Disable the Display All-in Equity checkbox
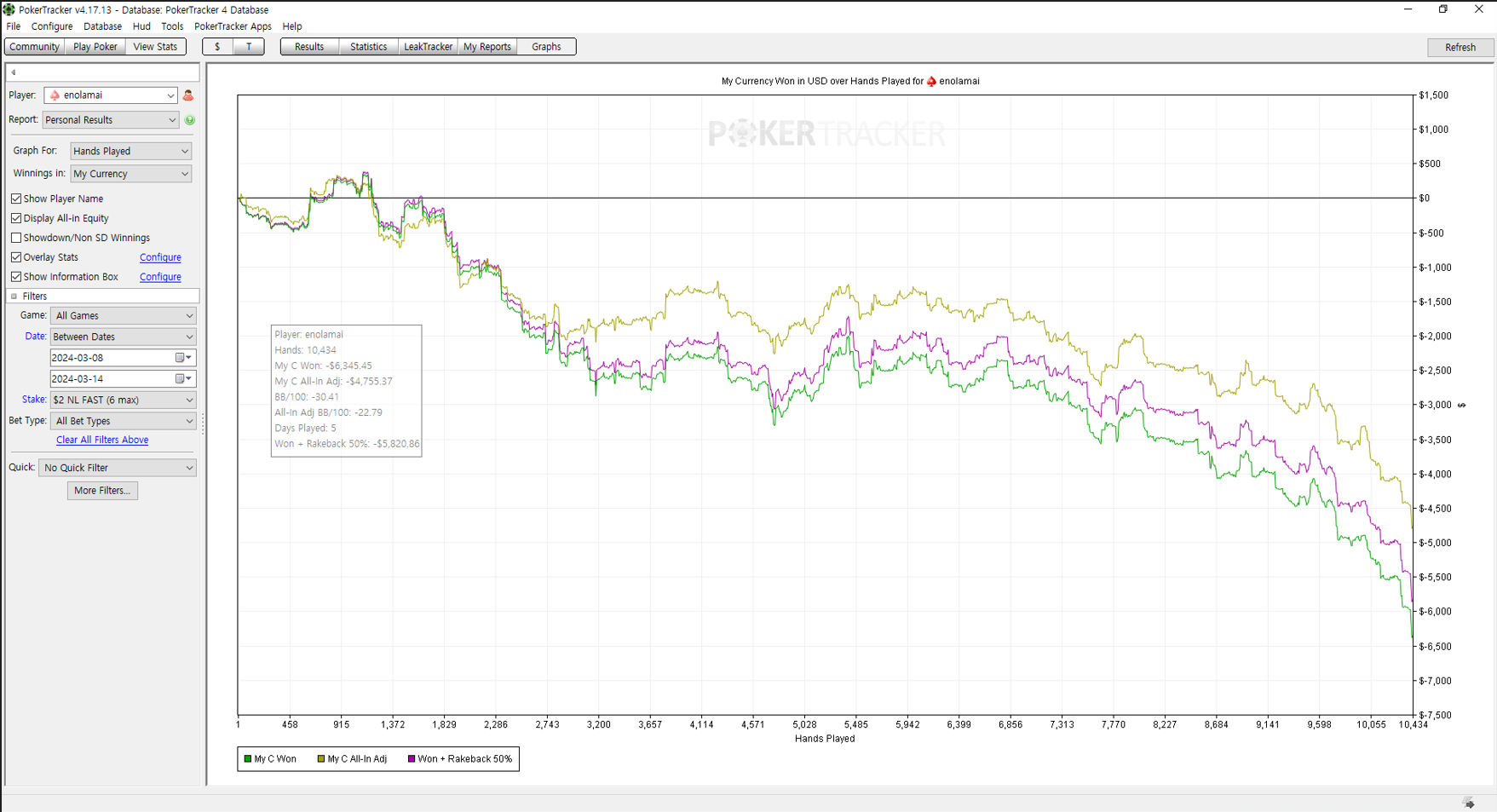This screenshot has width=1497, height=812. point(16,218)
